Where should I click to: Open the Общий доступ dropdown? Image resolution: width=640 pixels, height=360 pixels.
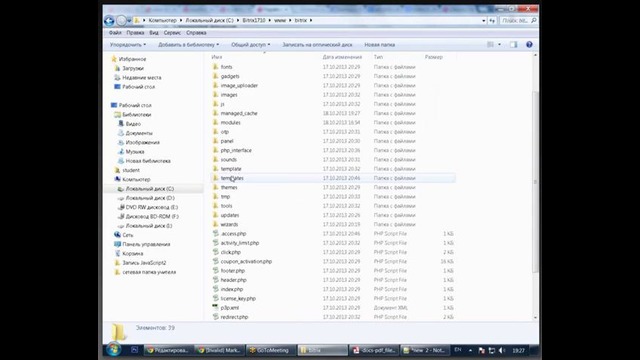pyautogui.click(x=251, y=45)
